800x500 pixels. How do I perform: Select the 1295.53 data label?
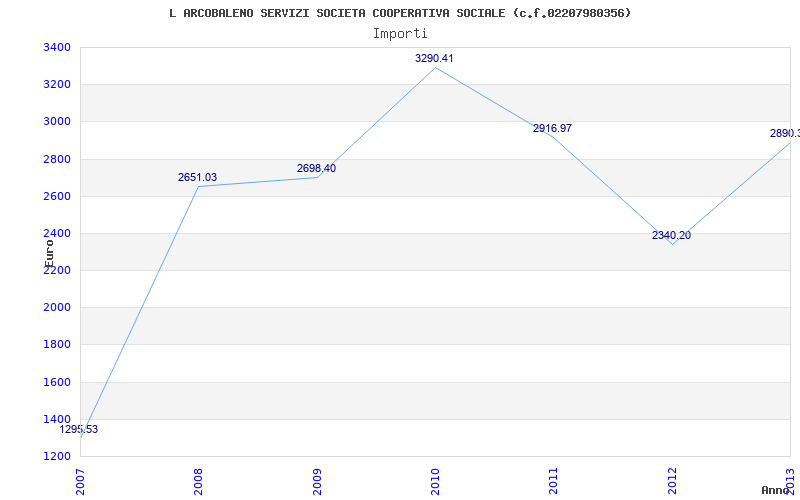pos(79,430)
